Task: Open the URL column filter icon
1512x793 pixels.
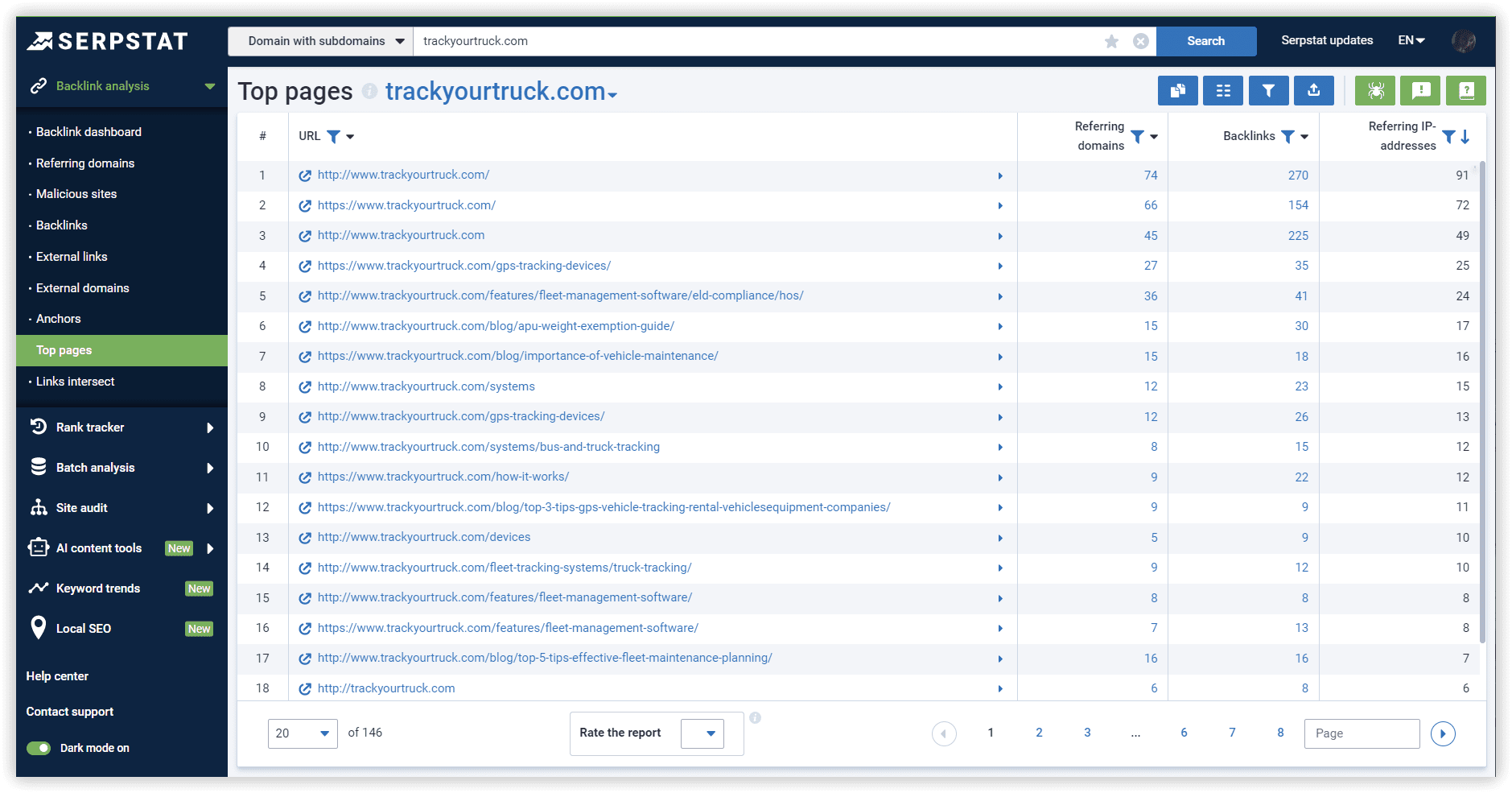Action: [336, 135]
